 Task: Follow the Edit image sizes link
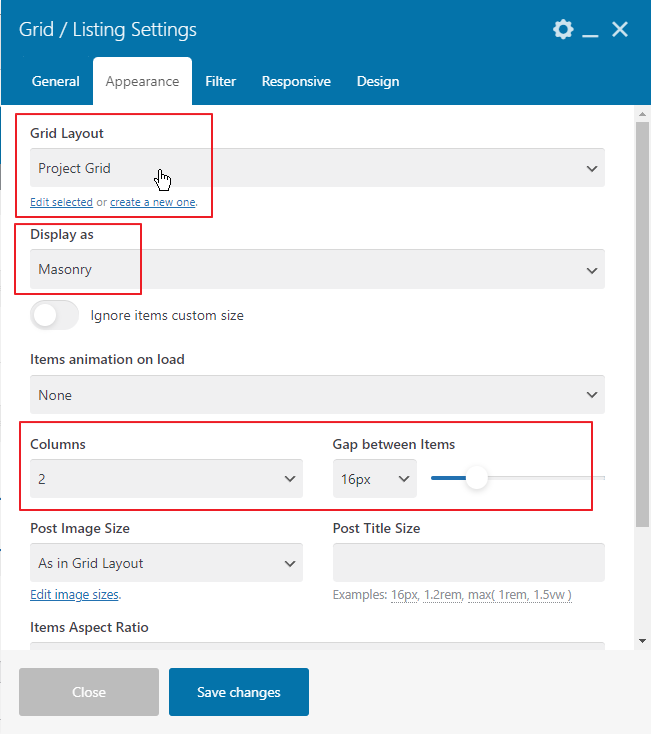pyautogui.click(x=74, y=595)
